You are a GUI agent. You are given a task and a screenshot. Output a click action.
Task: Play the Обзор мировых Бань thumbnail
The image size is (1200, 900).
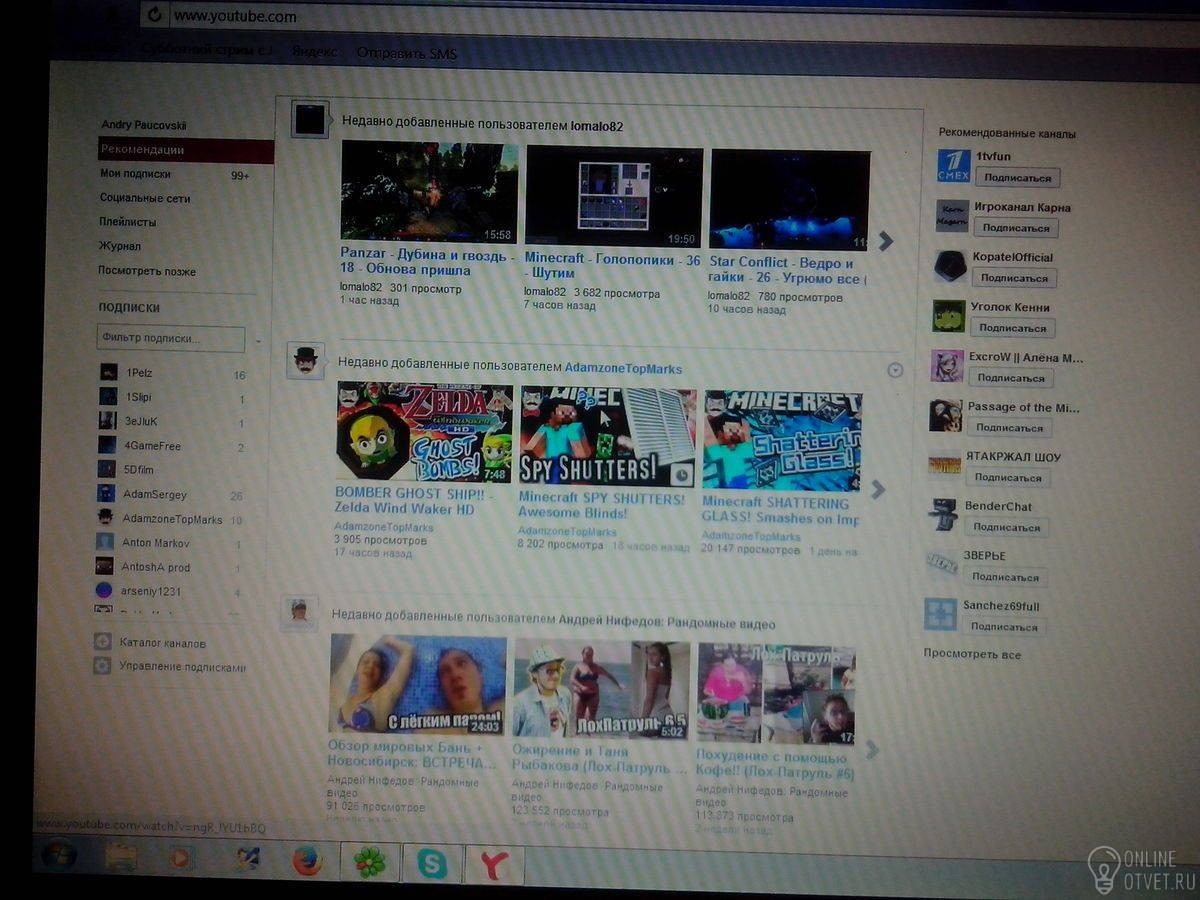(x=418, y=684)
